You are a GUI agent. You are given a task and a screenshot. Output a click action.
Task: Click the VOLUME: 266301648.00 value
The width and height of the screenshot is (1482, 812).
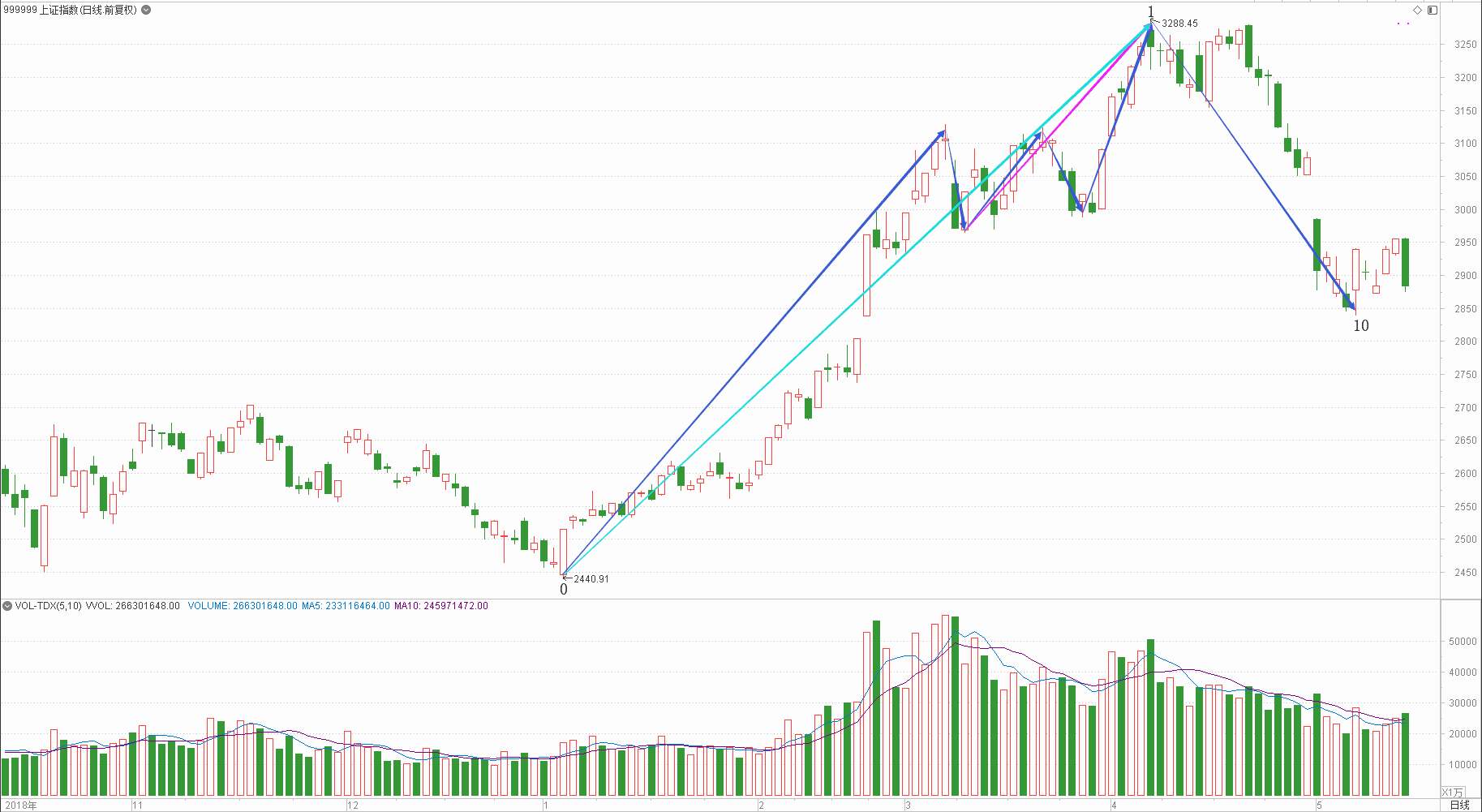point(243,606)
